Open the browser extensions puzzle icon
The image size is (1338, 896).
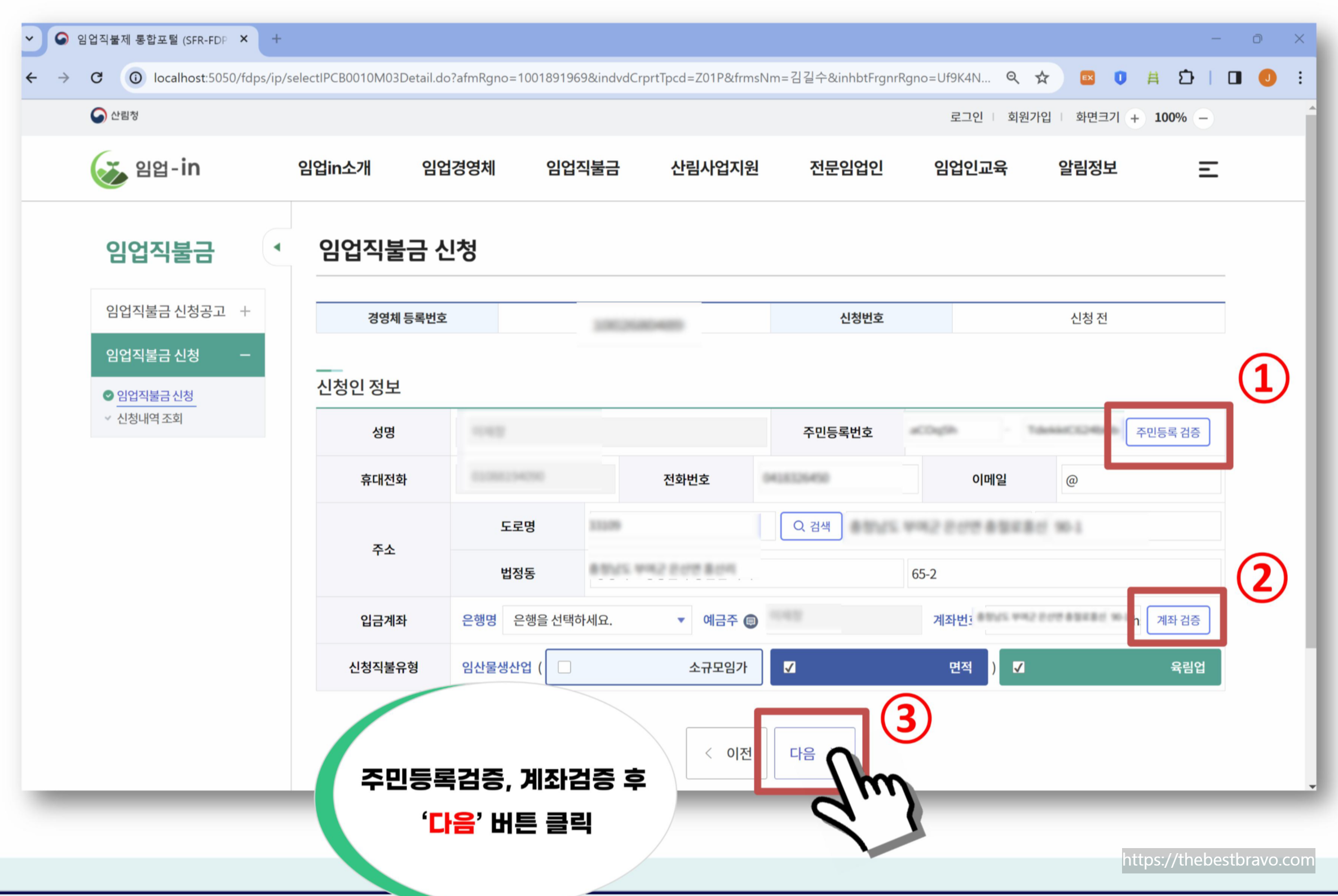(x=1186, y=78)
